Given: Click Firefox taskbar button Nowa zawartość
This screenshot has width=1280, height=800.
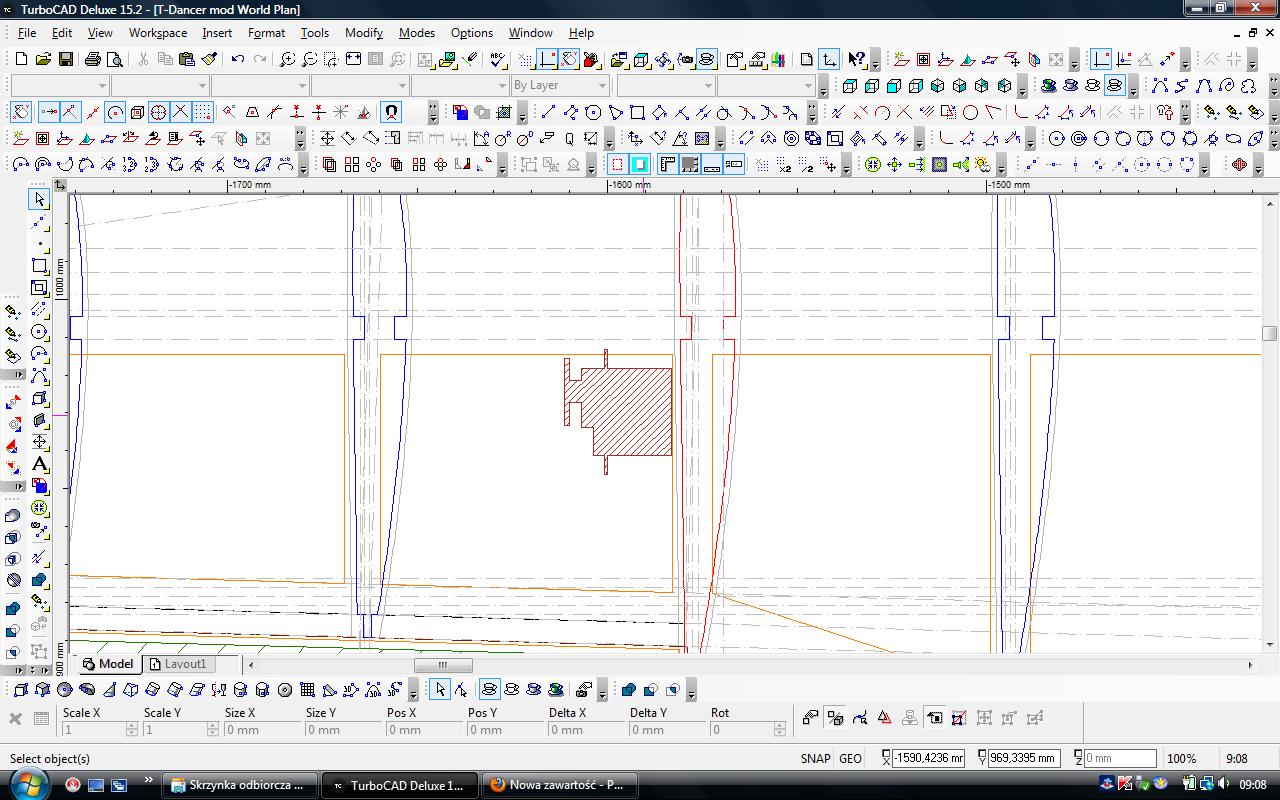Looking at the screenshot, I should pos(557,785).
